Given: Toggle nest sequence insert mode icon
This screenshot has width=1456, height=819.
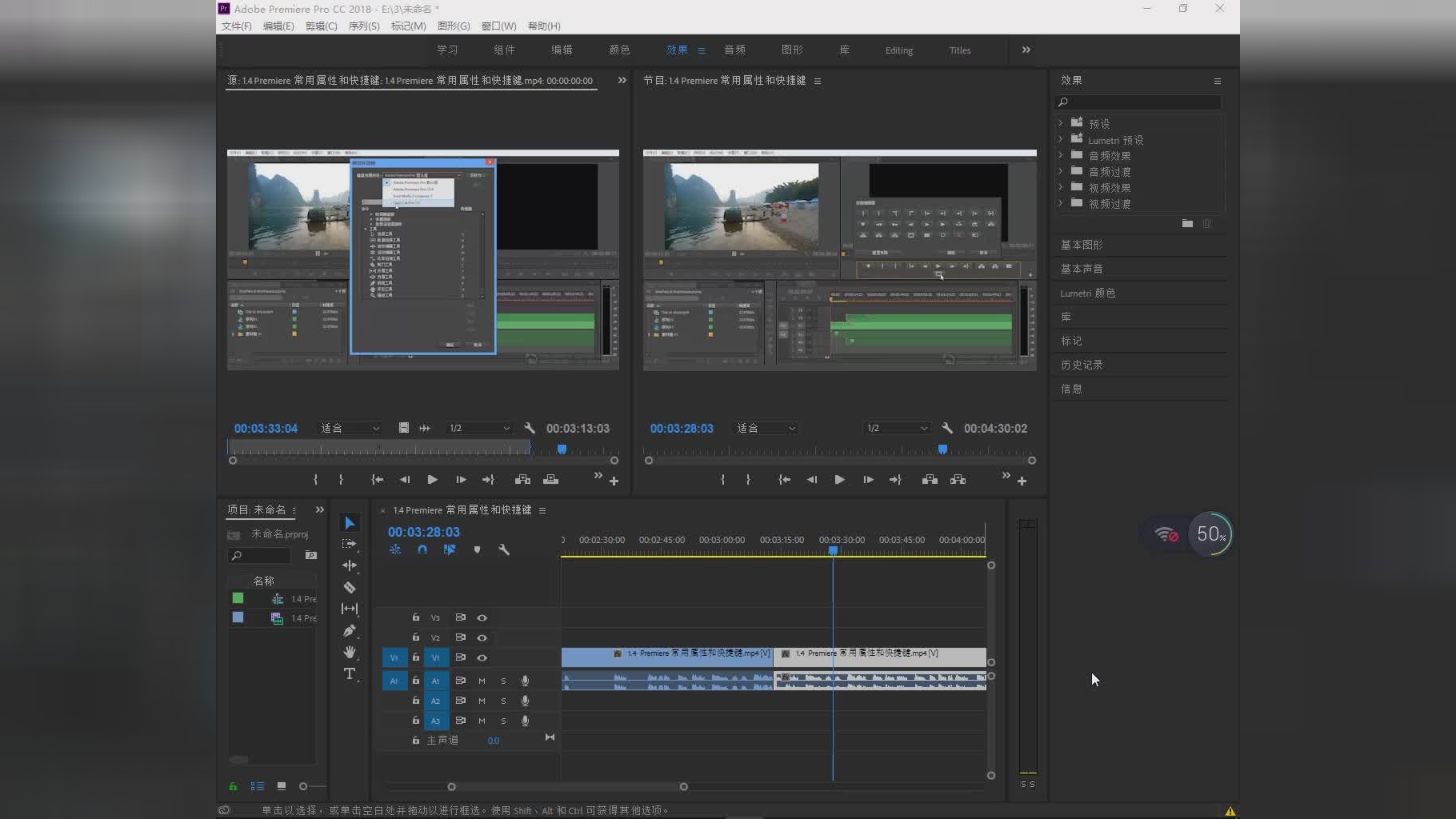Looking at the screenshot, I should [x=395, y=549].
